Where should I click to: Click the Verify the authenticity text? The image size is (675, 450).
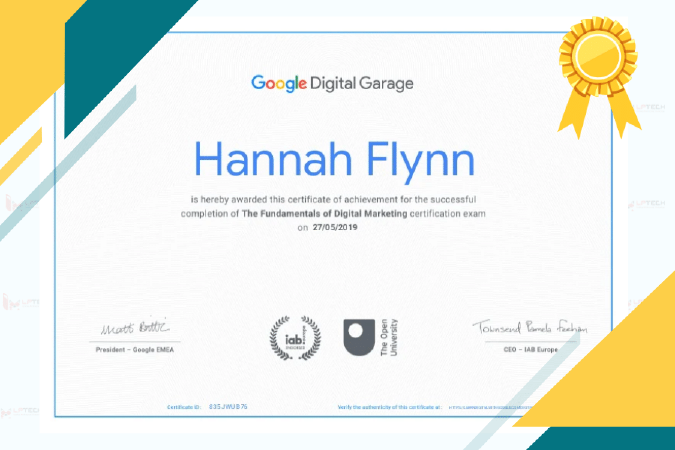coord(390,407)
